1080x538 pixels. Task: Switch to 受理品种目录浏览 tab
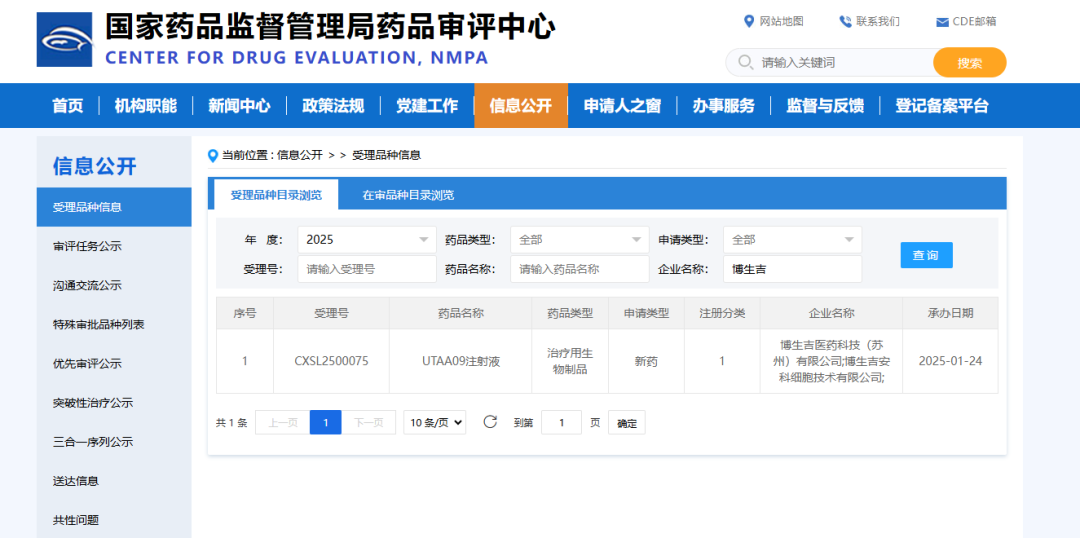coord(276,195)
